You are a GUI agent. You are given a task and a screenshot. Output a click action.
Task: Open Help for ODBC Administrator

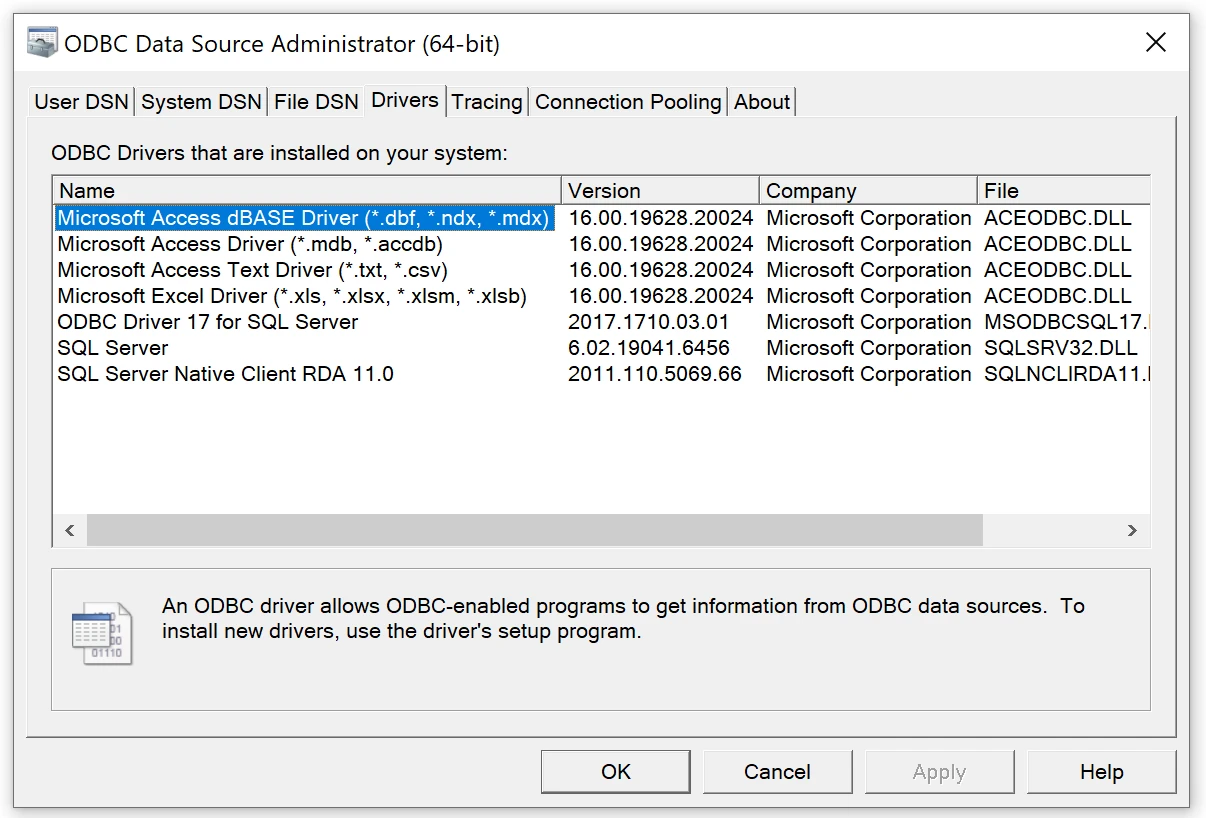point(1101,772)
